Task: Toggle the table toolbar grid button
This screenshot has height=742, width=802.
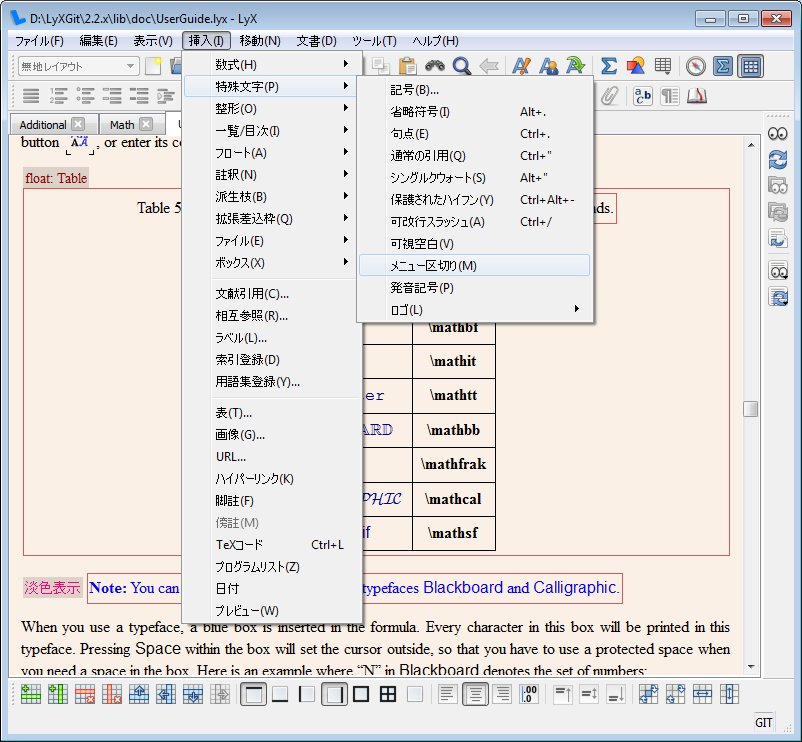Action: coord(750,66)
